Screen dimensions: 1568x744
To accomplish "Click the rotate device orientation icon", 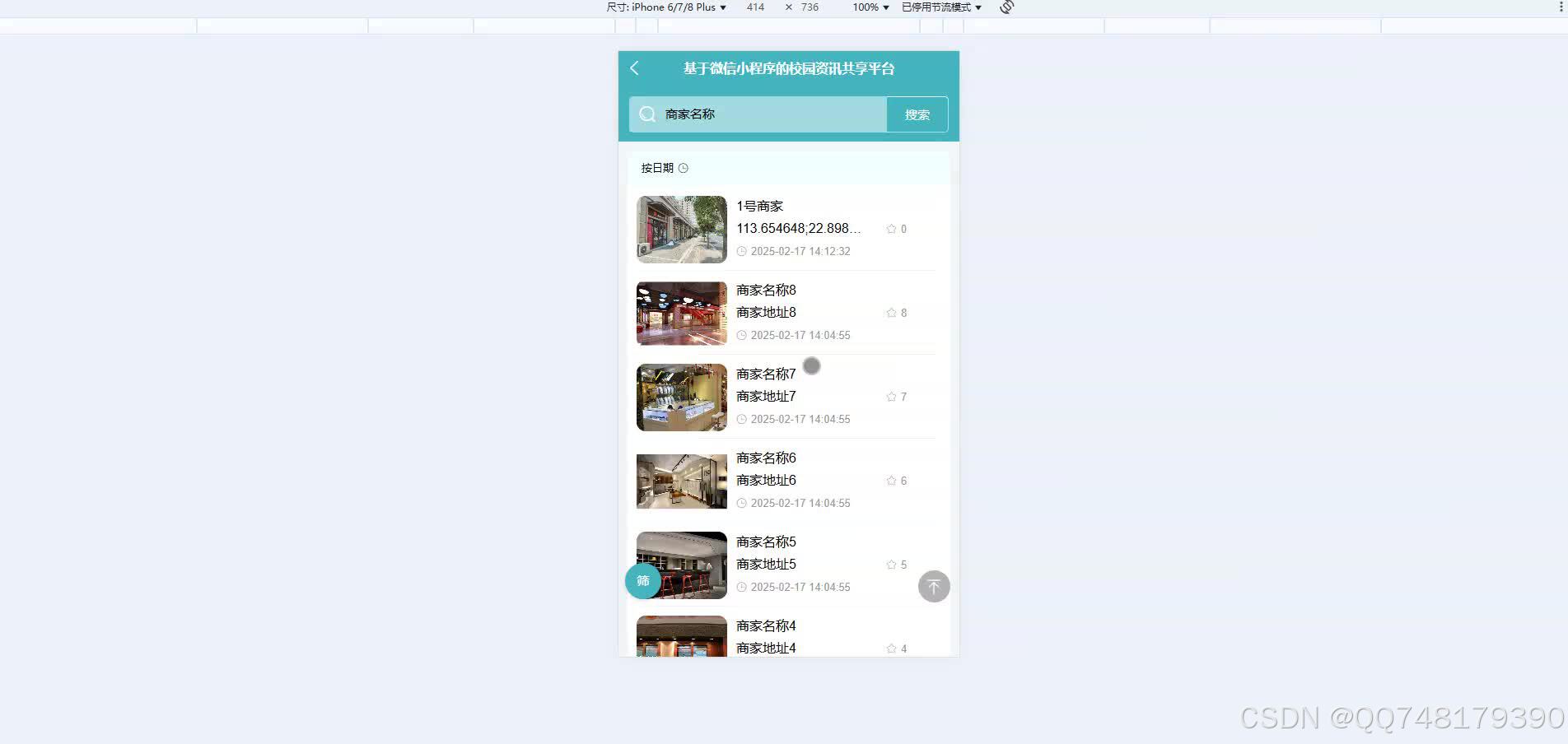I will [1006, 7].
